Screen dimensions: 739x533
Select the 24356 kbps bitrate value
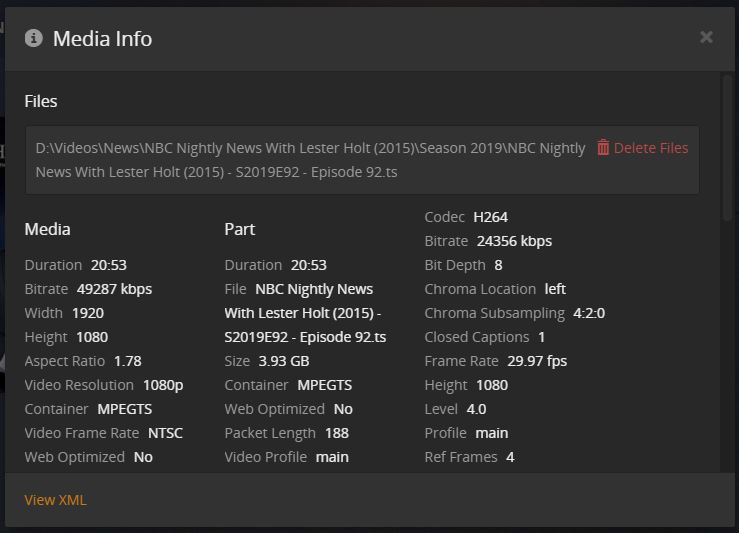(x=514, y=241)
